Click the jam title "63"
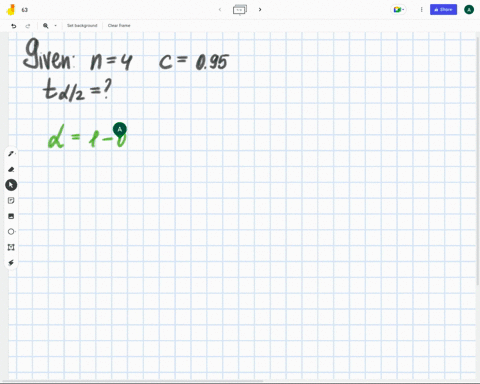The width and height of the screenshot is (480, 384). [25, 10]
